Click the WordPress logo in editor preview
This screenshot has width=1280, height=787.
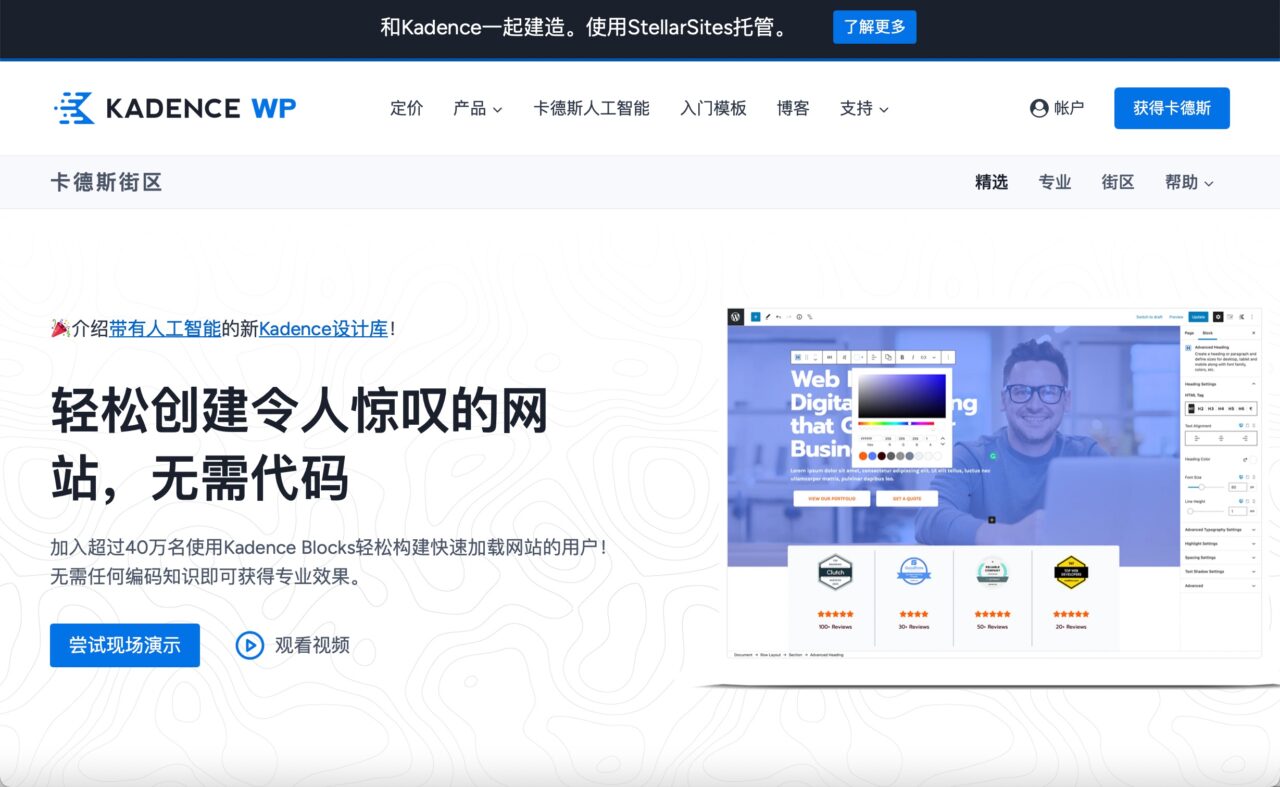pyautogui.click(x=736, y=317)
